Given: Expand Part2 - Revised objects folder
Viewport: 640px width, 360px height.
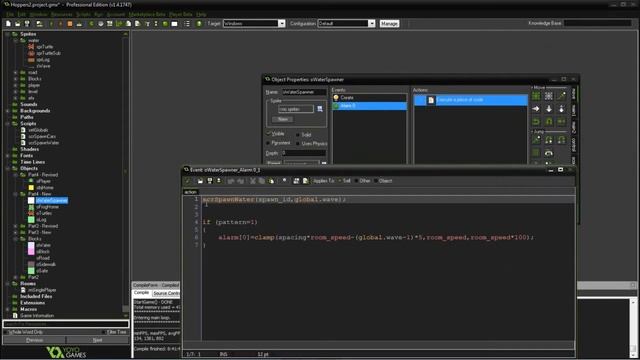Looking at the screenshot, I should [16, 226].
